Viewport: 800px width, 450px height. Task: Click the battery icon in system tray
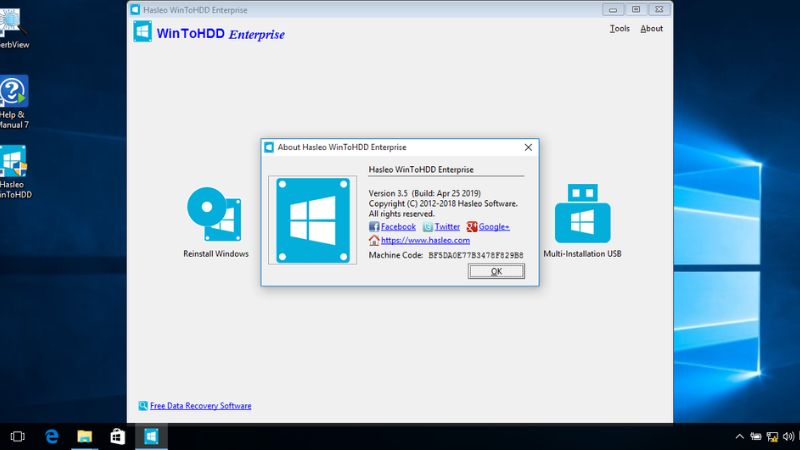(x=756, y=436)
